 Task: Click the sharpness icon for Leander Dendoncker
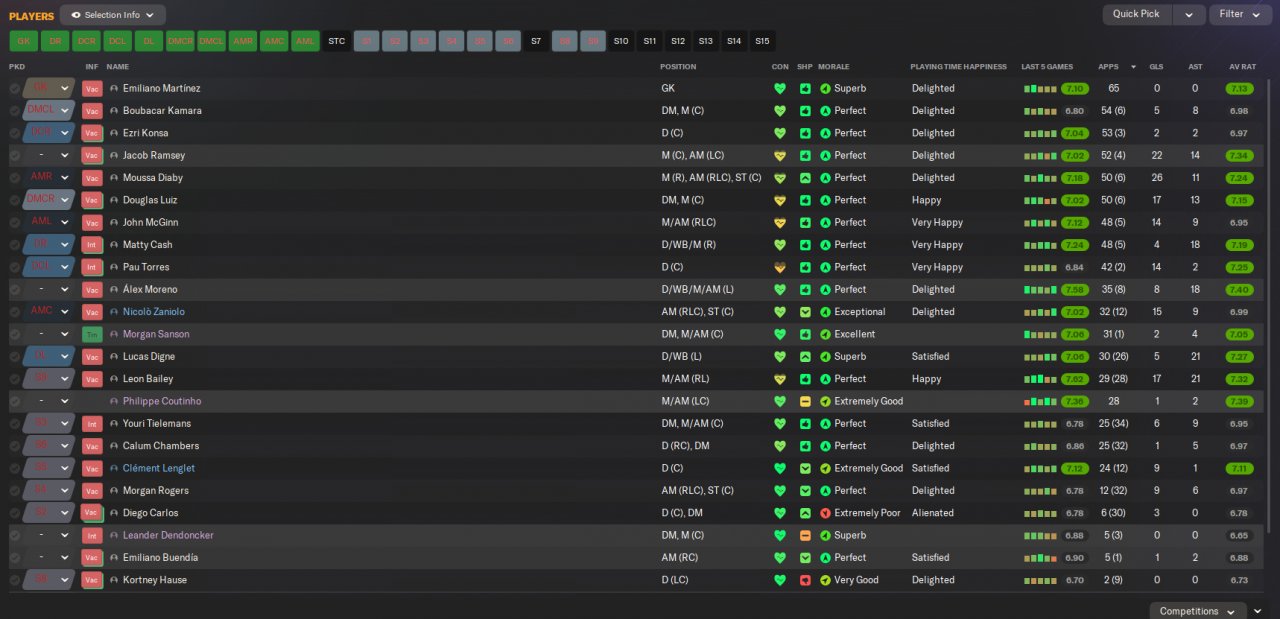tap(805, 535)
